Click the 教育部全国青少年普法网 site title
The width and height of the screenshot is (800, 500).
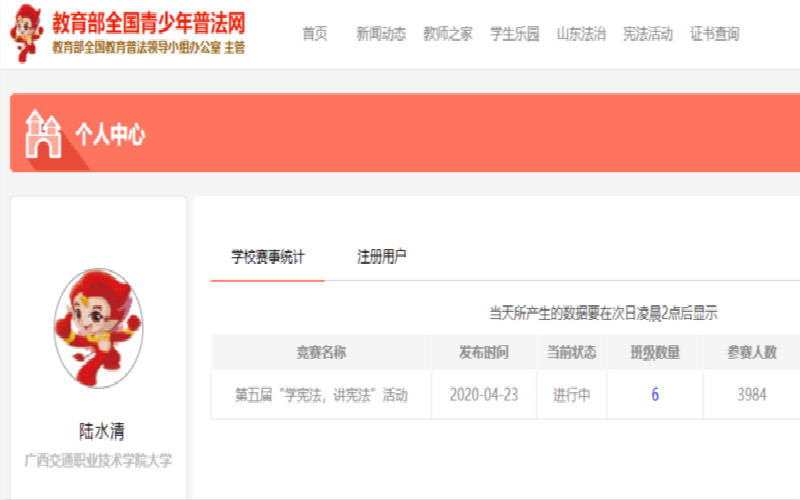point(148,22)
